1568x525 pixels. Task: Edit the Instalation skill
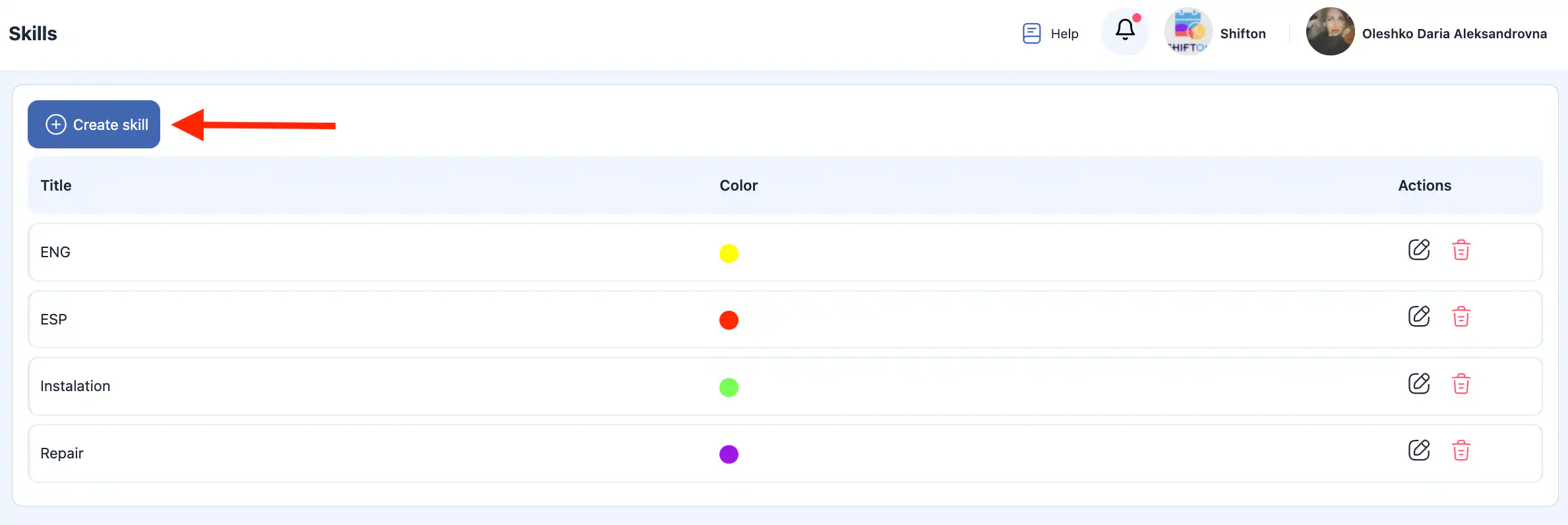[x=1419, y=384]
